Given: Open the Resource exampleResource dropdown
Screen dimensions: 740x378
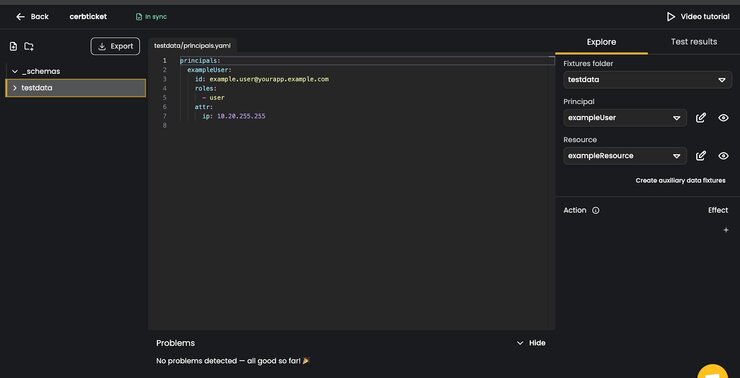Looking at the screenshot, I should pyautogui.click(x=625, y=156).
